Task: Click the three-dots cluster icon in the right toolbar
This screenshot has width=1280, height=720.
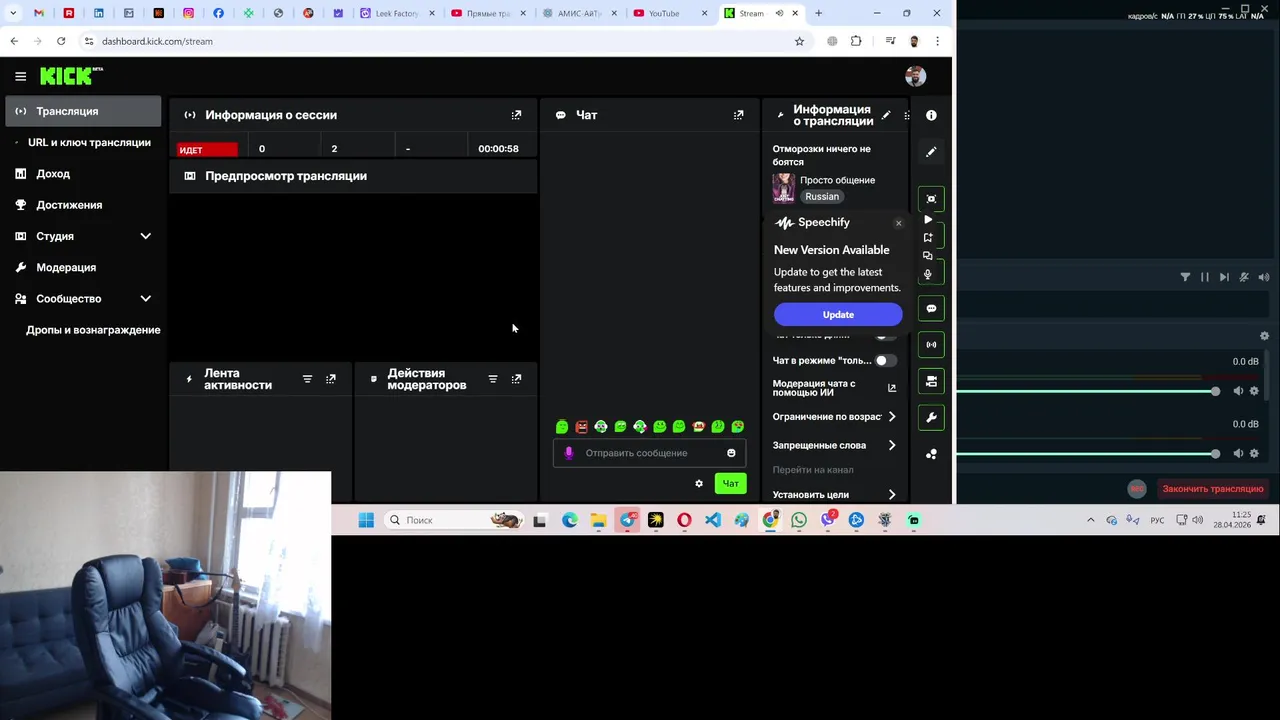Action: tap(931, 454)
